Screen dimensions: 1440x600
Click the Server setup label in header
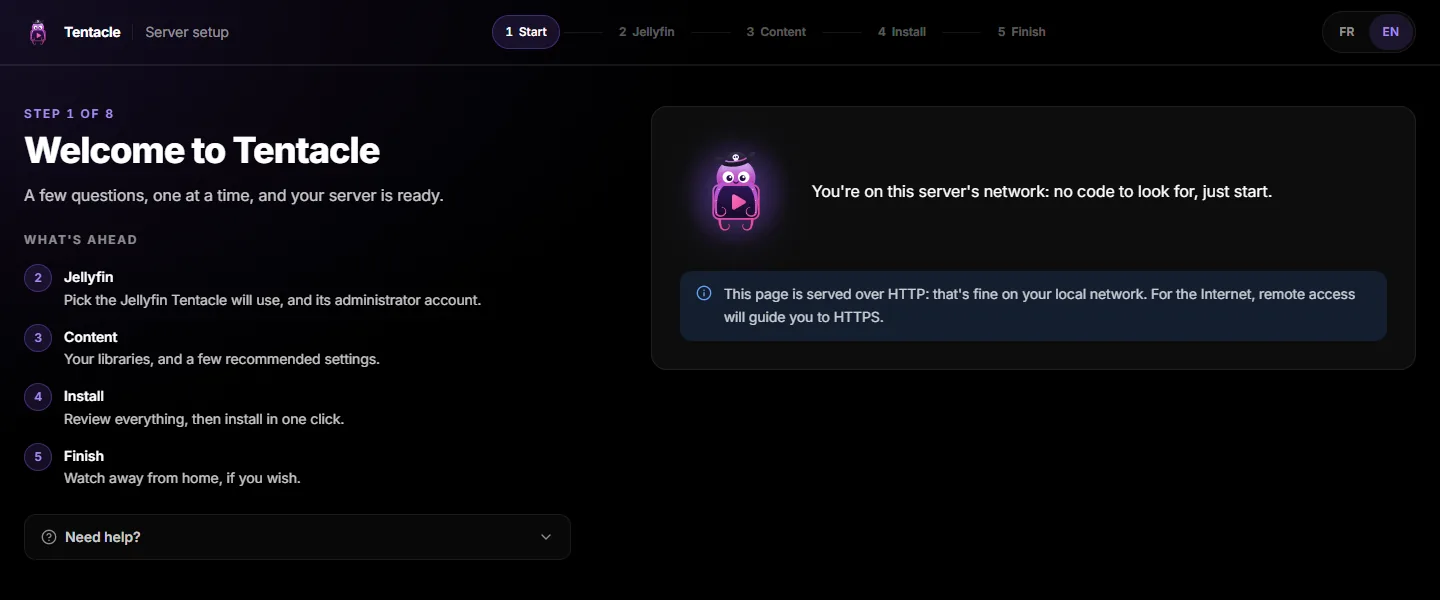(x=187, y=32)
